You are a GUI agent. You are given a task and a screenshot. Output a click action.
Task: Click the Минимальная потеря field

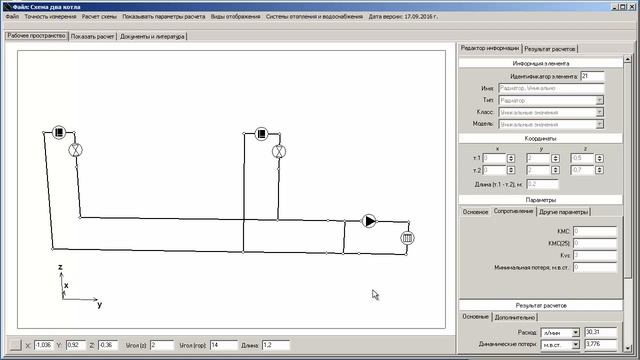coord(595,267)
